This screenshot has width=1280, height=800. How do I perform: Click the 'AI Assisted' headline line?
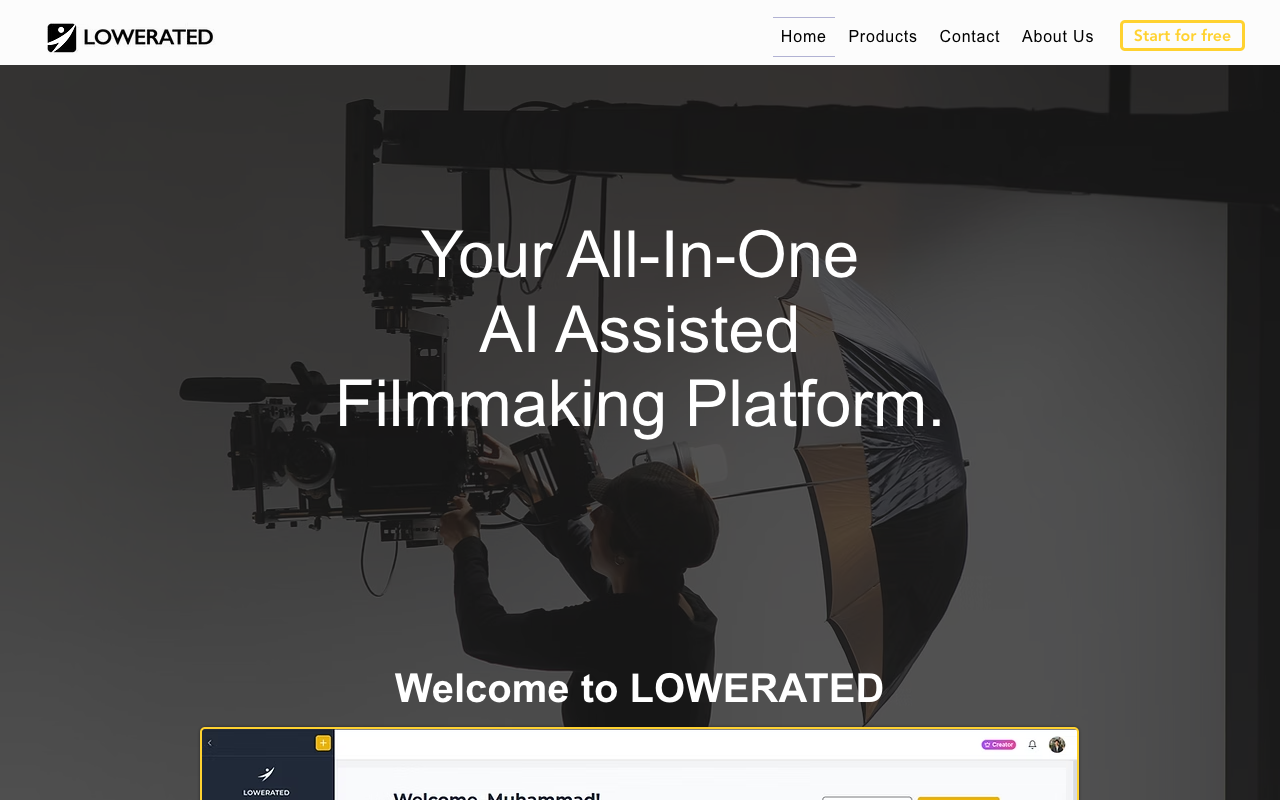pyautogui.click(x=640, y=329)
